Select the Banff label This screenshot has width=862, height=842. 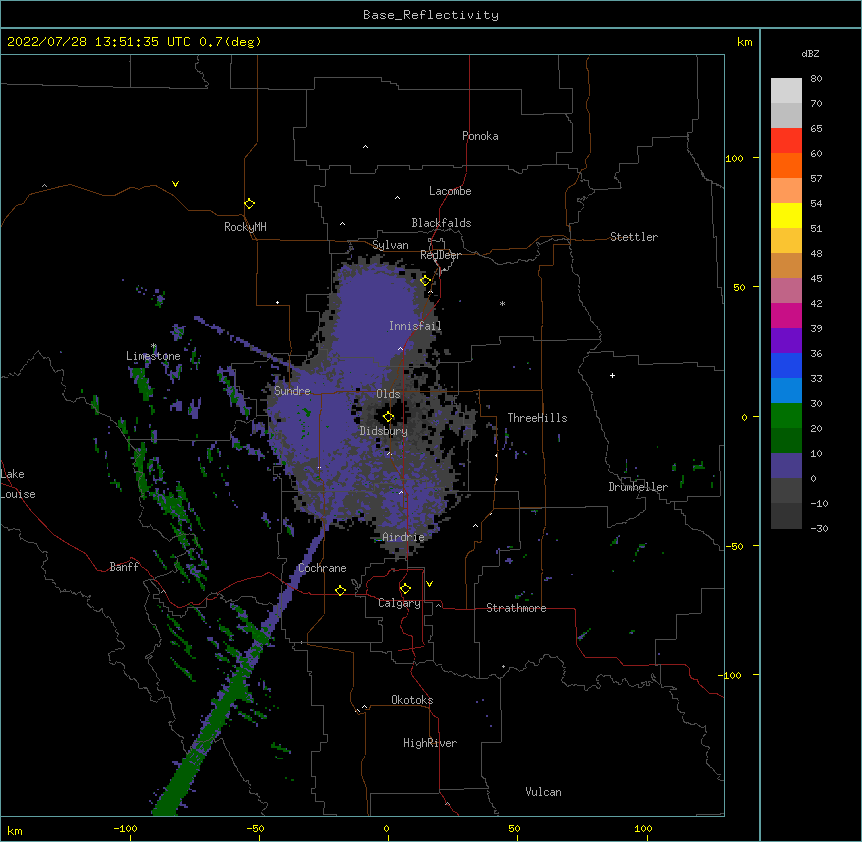(x=124, y=567)
